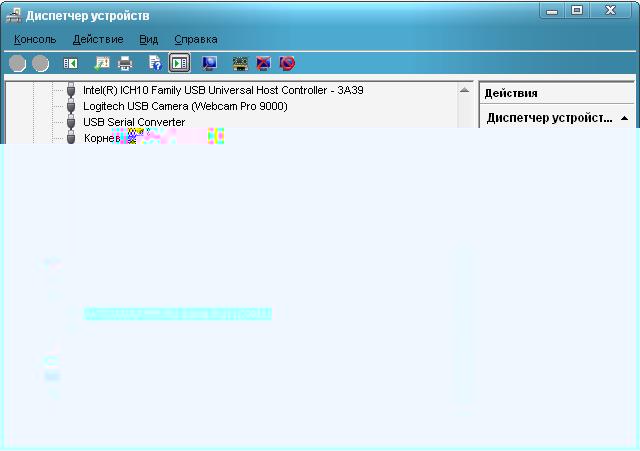Select the USB Serial Converter device

tap(133, 122)
